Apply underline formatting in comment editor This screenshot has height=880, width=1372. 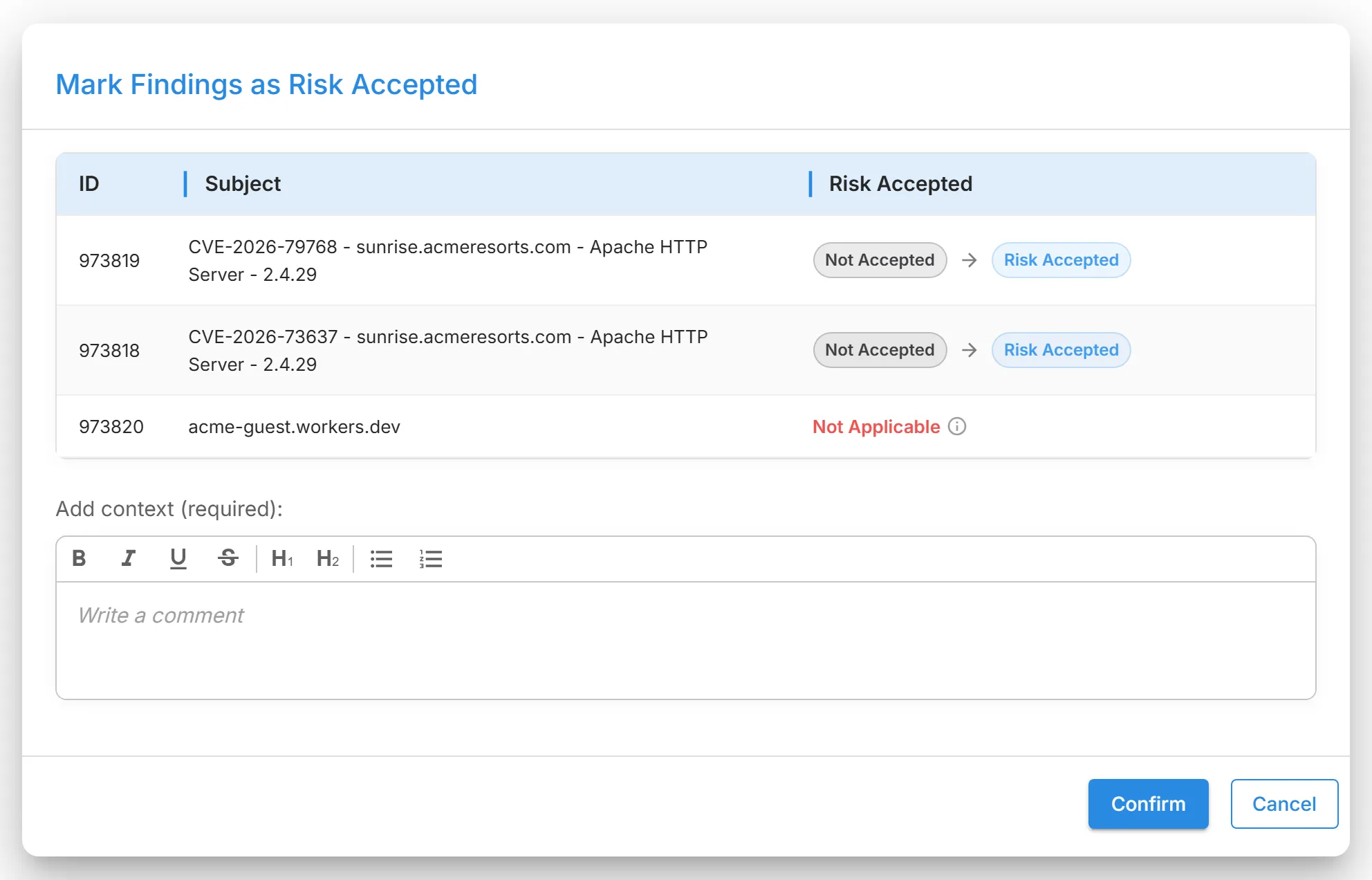(x=178, y=558)
